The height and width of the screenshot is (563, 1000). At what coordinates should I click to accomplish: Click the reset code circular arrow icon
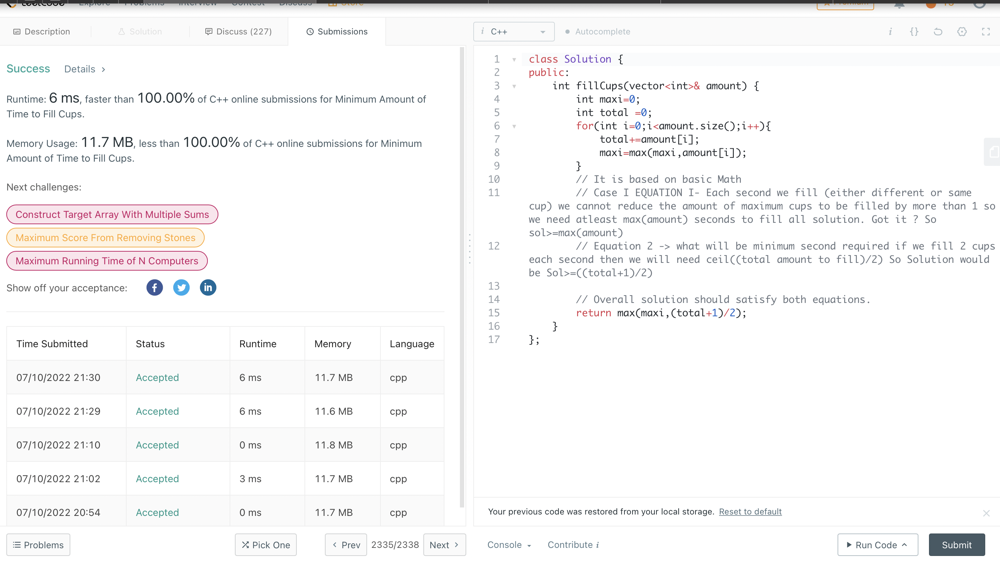pyautogui.click(x=938, y=31)
